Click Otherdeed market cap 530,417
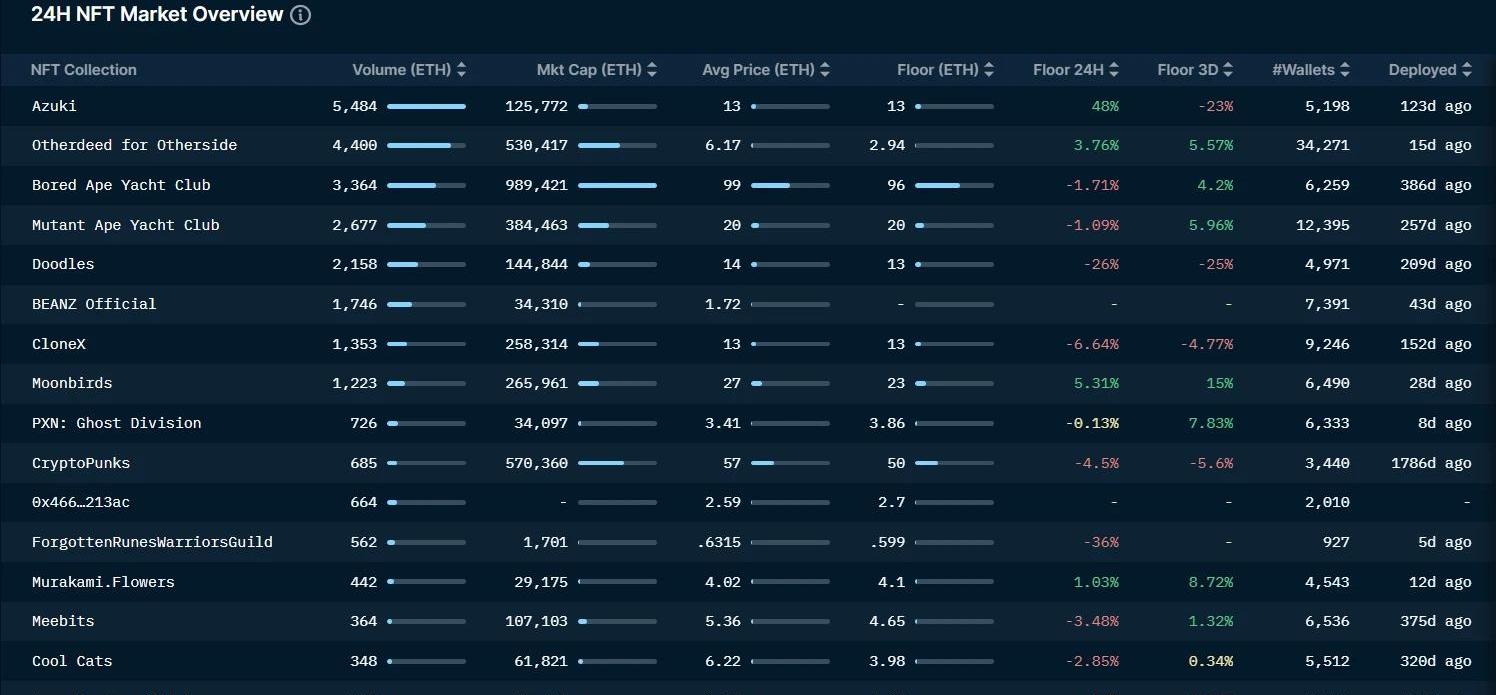Viewport: 1496px width, 695px height. [x=536, y=145]
